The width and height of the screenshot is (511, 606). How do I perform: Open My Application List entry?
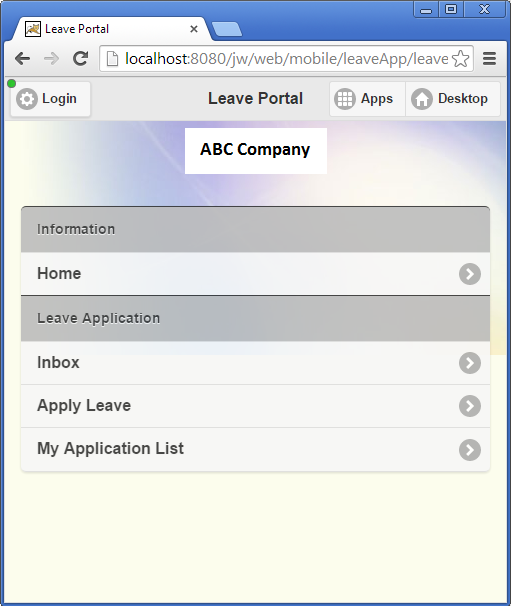click(x=256, y=449)
